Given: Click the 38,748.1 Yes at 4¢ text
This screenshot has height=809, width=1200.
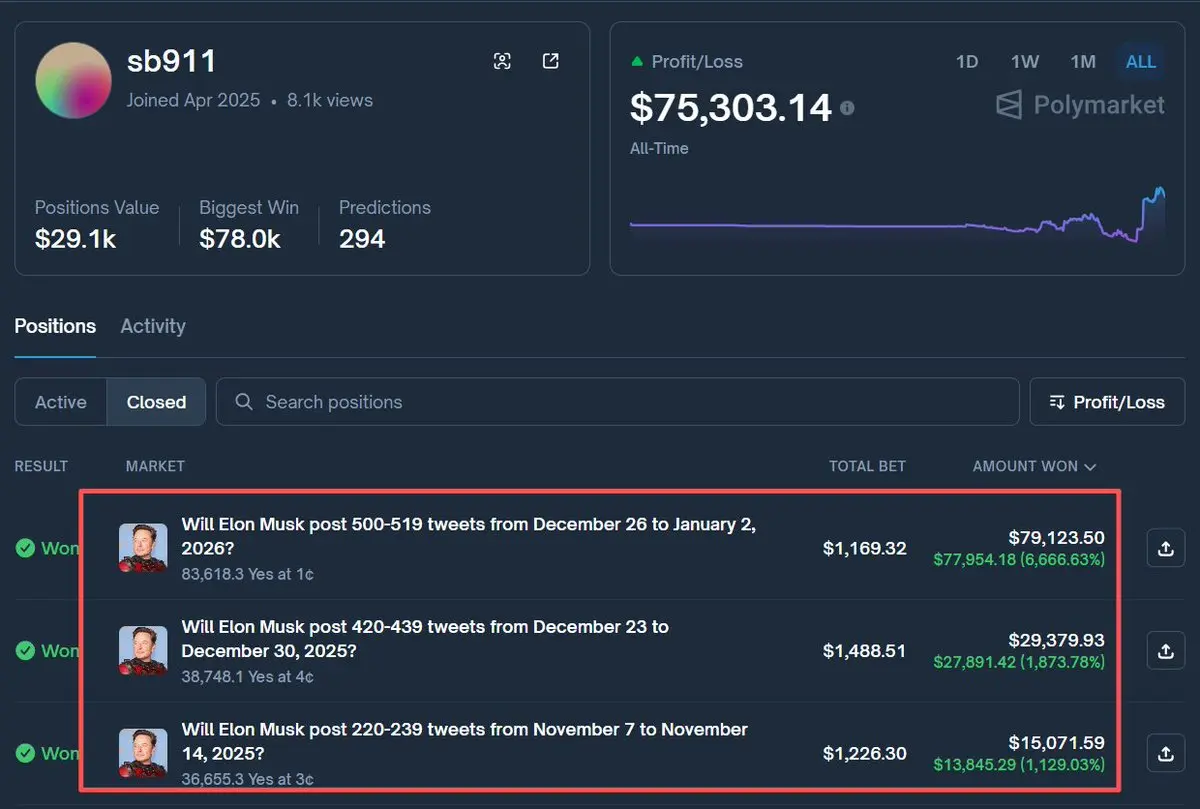Looking at the screenshot, I should 248,677.
